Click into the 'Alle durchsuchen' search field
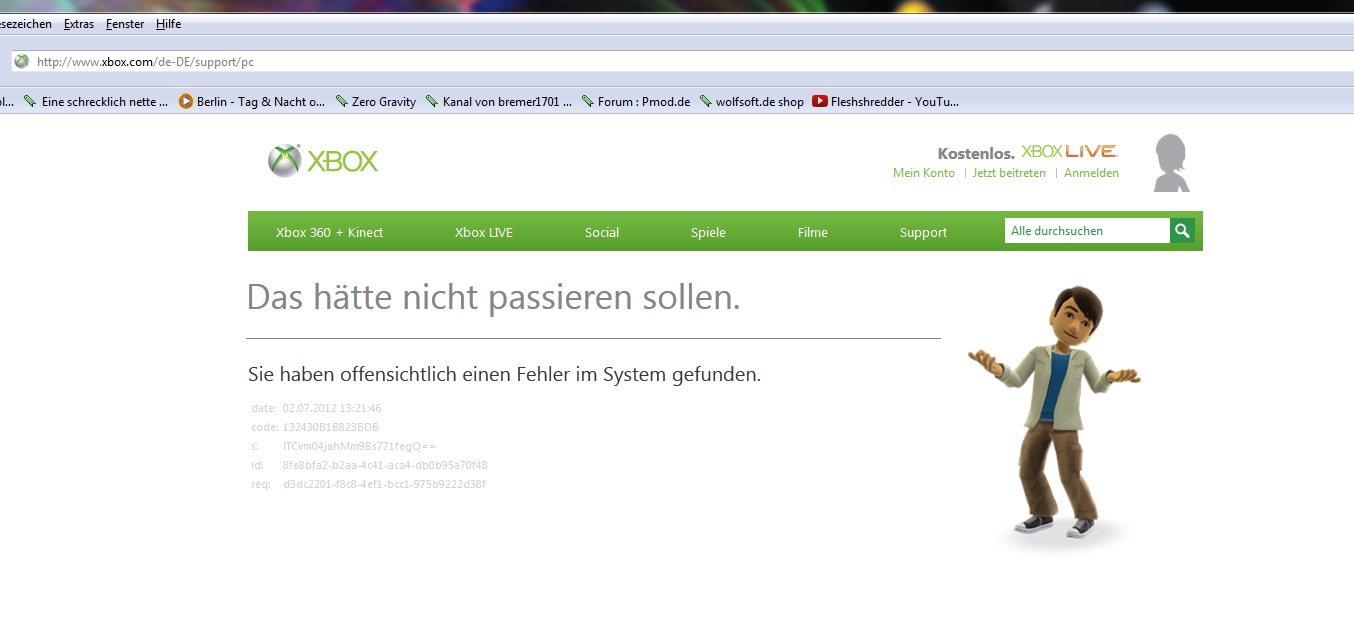 pos(1087,231)
